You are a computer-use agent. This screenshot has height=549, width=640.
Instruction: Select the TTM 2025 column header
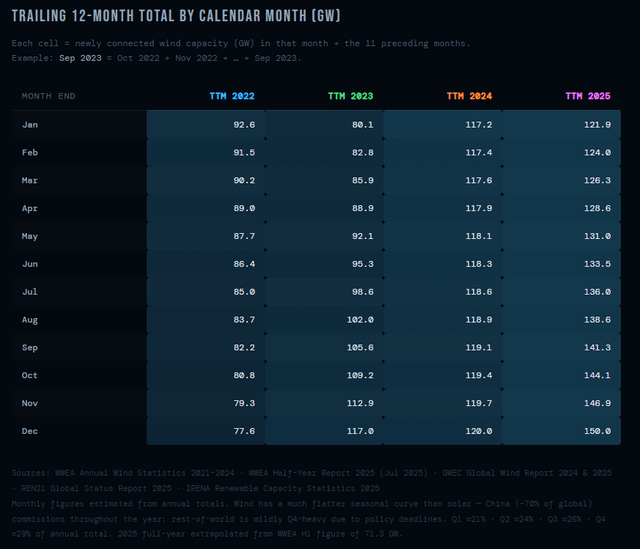point(588,96)
